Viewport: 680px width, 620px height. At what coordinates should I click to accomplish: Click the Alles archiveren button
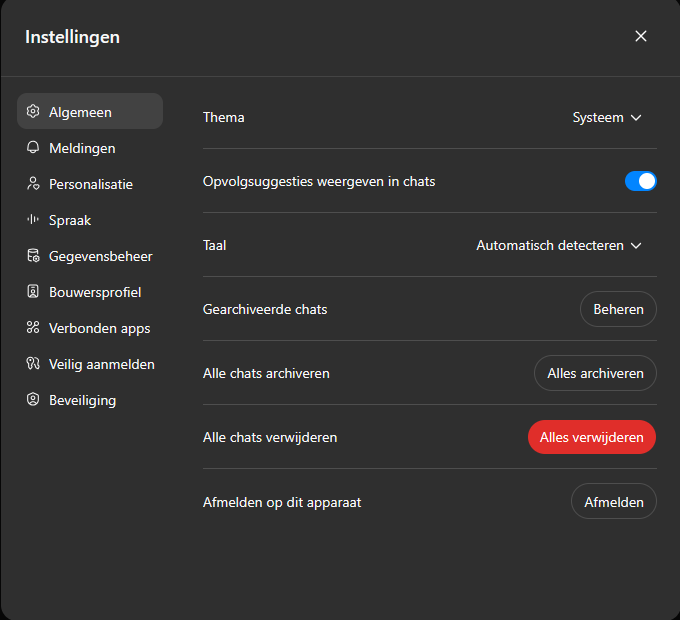tap(595, 373)
